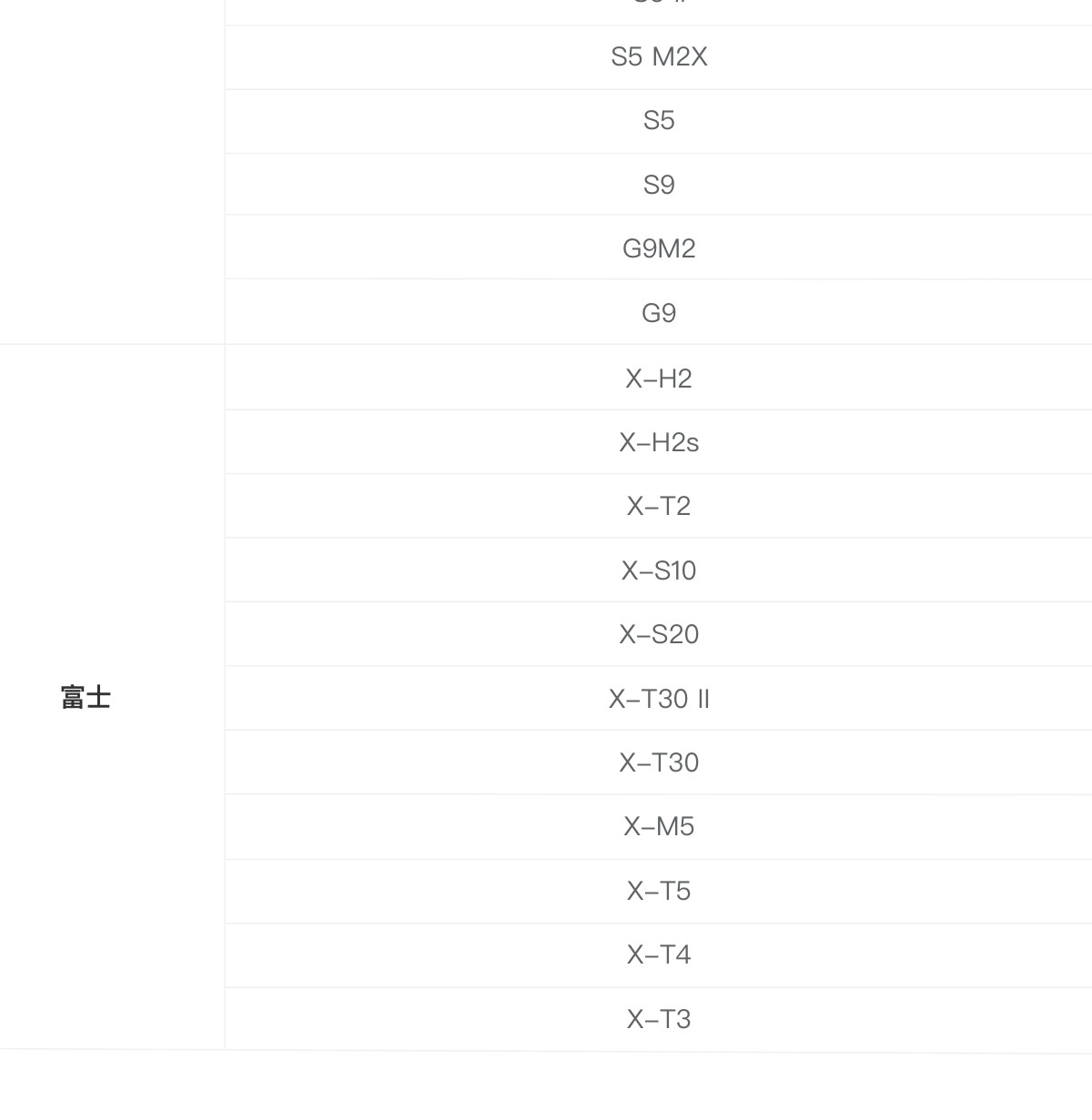Select the S5 model row

pos(659,121)
